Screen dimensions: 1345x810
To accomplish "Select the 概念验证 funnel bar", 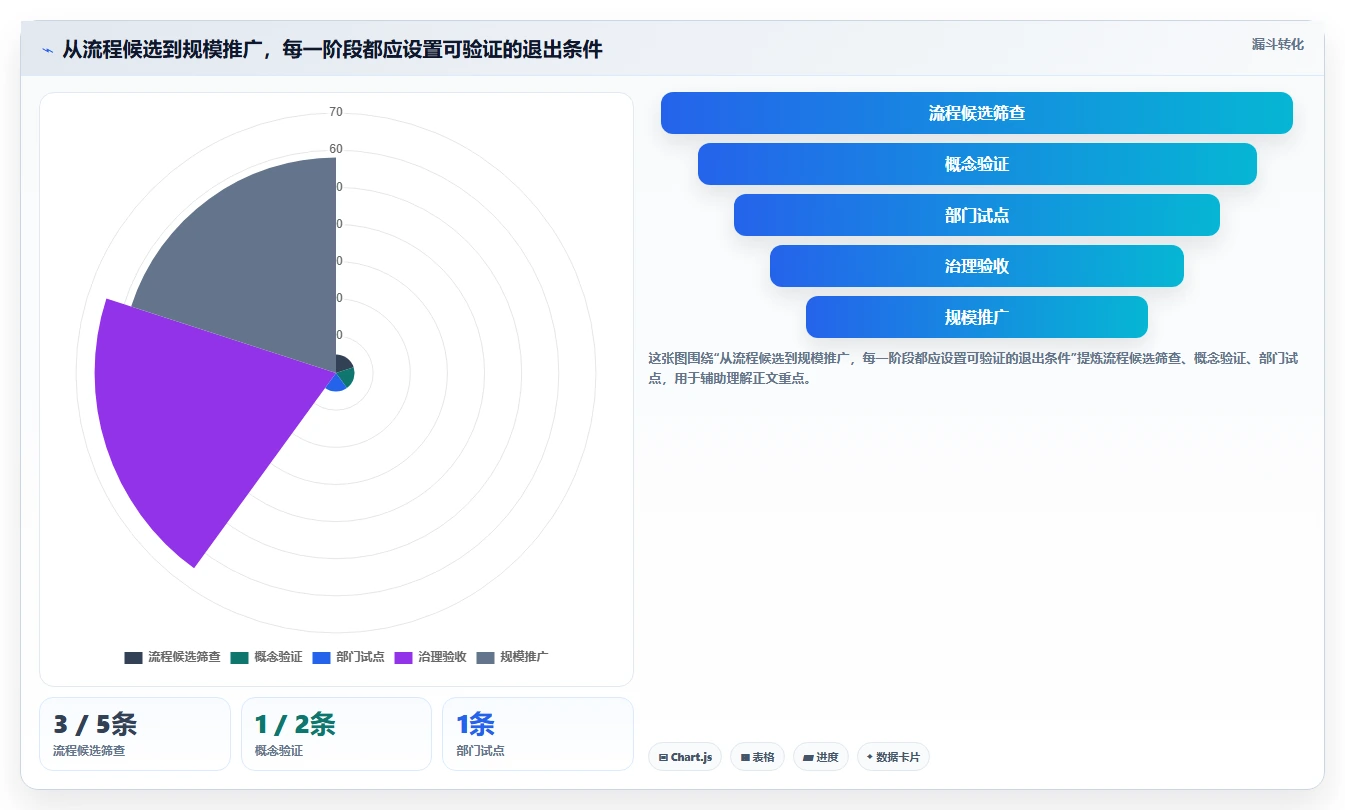I will click(x=977, y=164).
